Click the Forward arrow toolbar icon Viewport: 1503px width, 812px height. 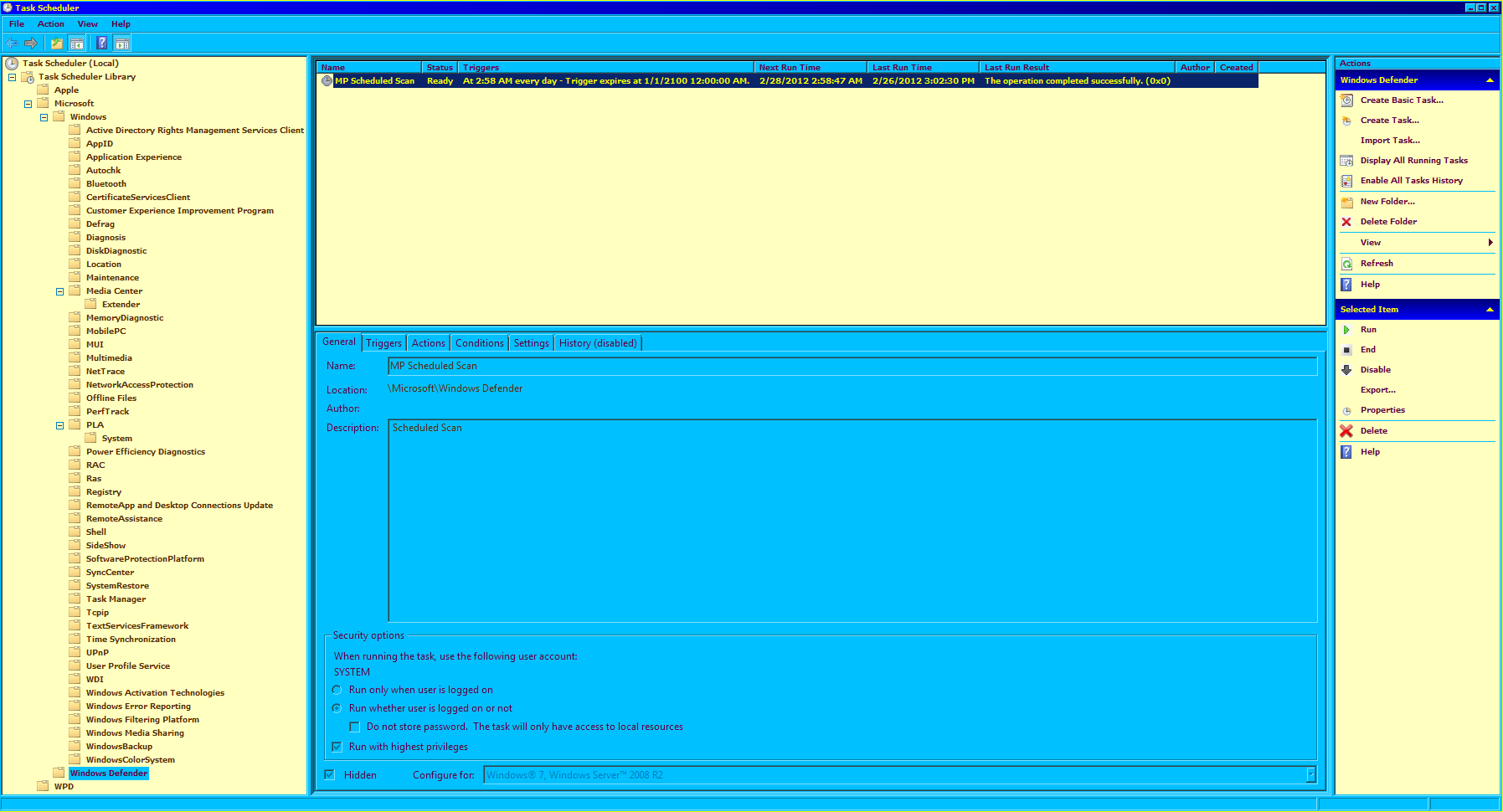[31, 44]
